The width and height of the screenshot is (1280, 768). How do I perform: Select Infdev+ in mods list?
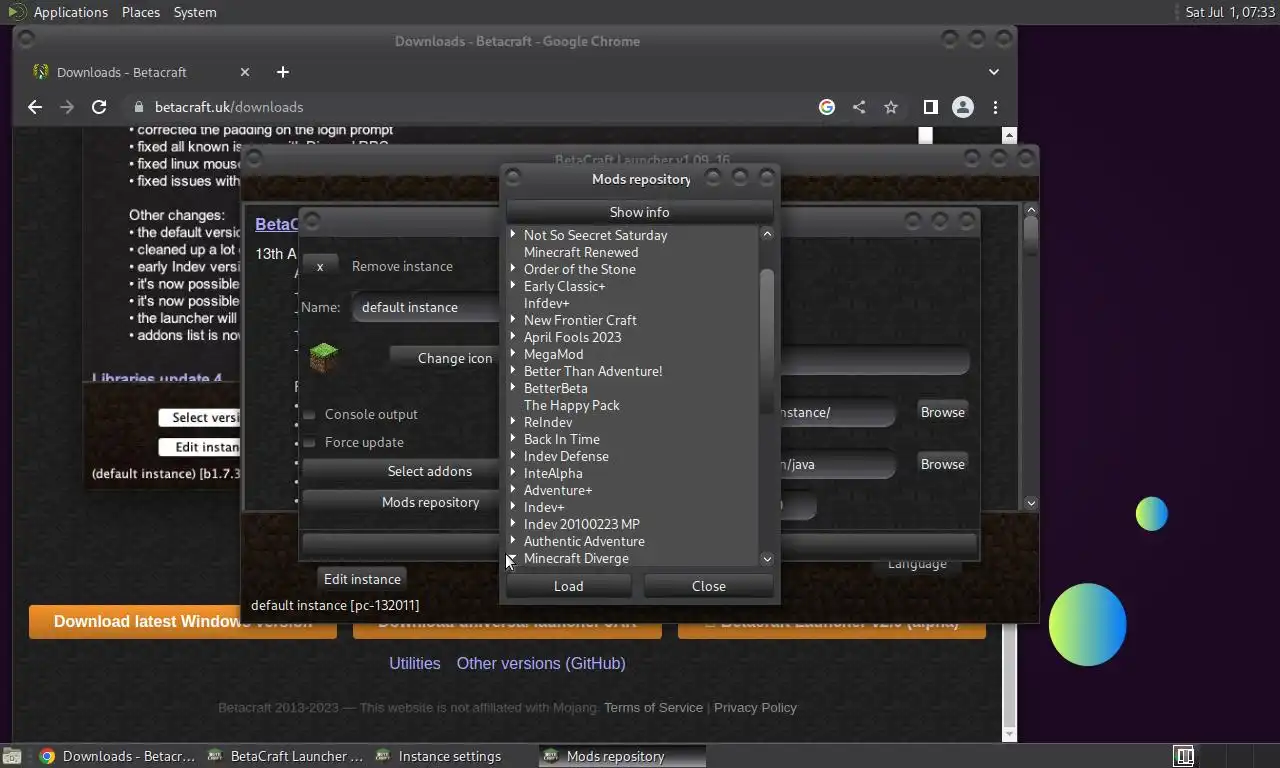[547, 303]
